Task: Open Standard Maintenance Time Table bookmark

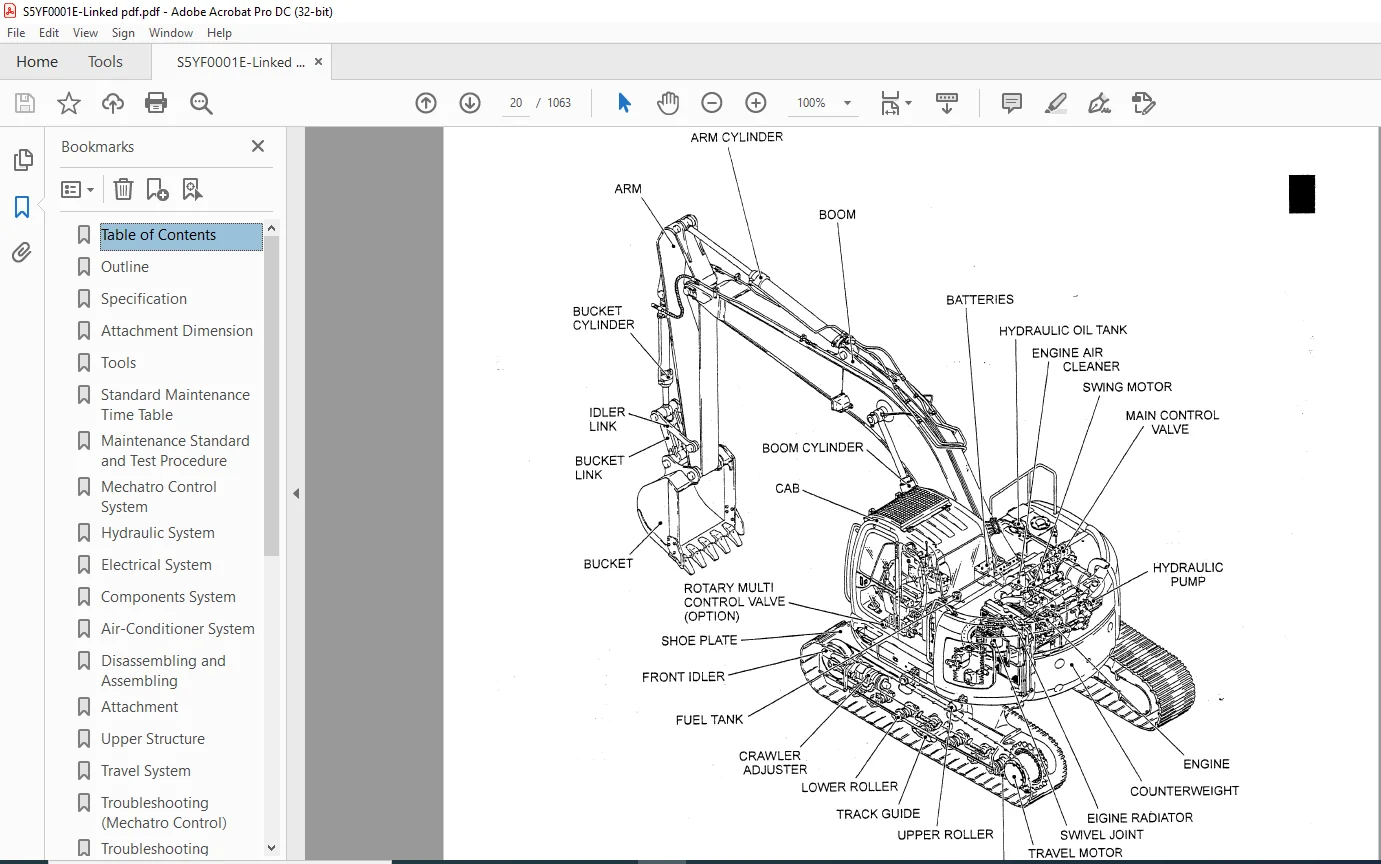Action: coord(175,405)
